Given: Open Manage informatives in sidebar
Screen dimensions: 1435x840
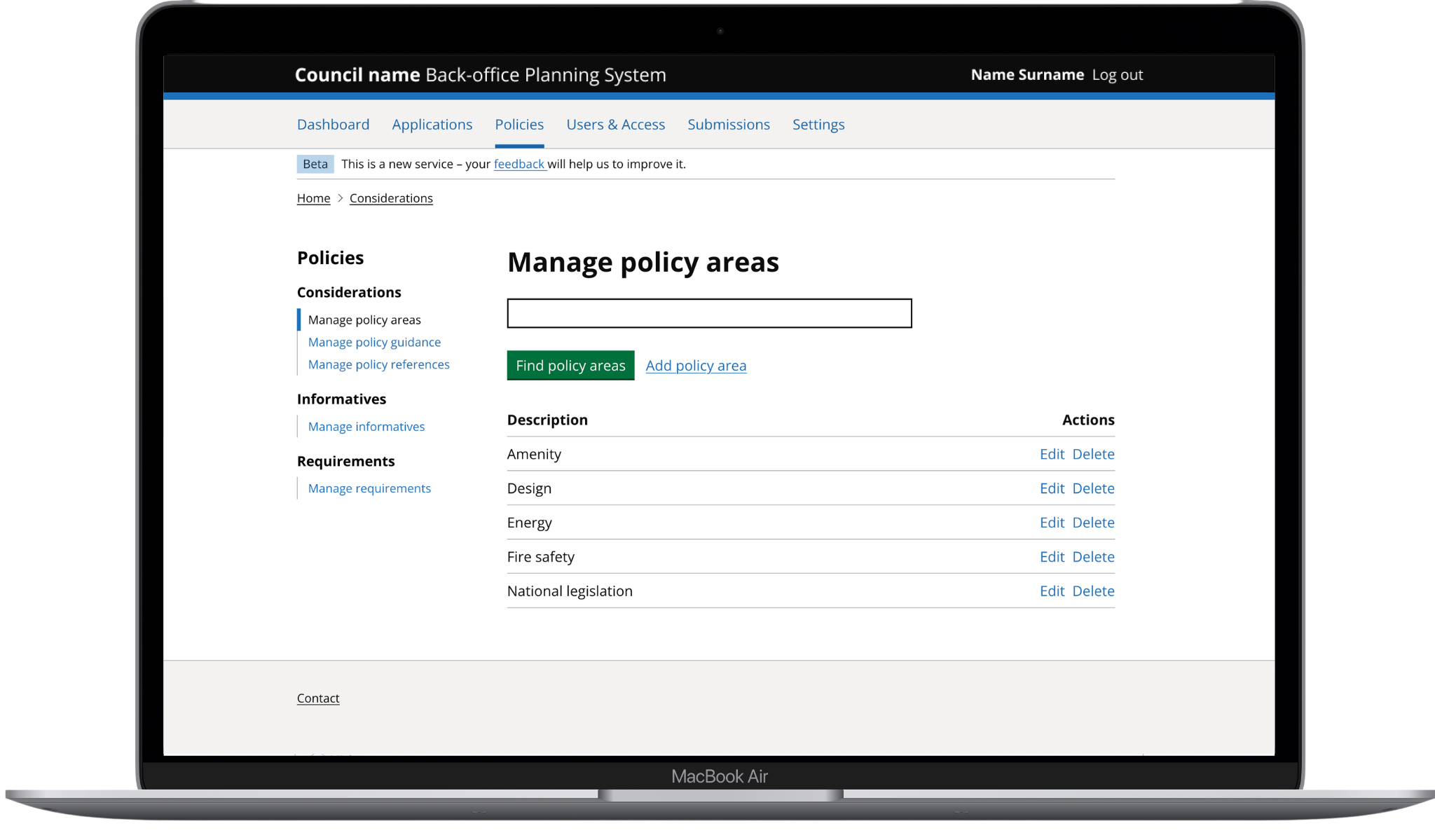Looking at the screenshot, I should click(366, 427).
